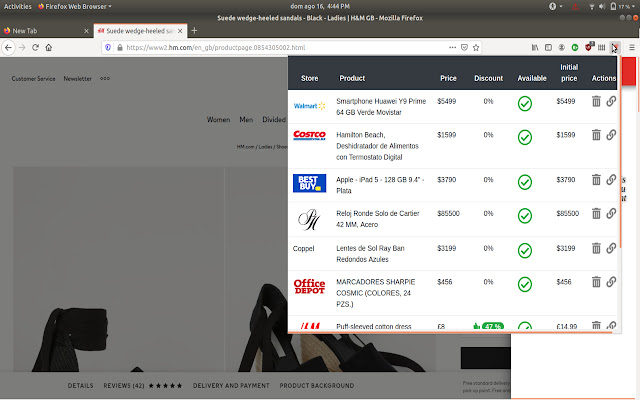This screenshot has height=400, width=640.
Task: Open the uBlock shield extension icon
Action: (x=589, y=47)
